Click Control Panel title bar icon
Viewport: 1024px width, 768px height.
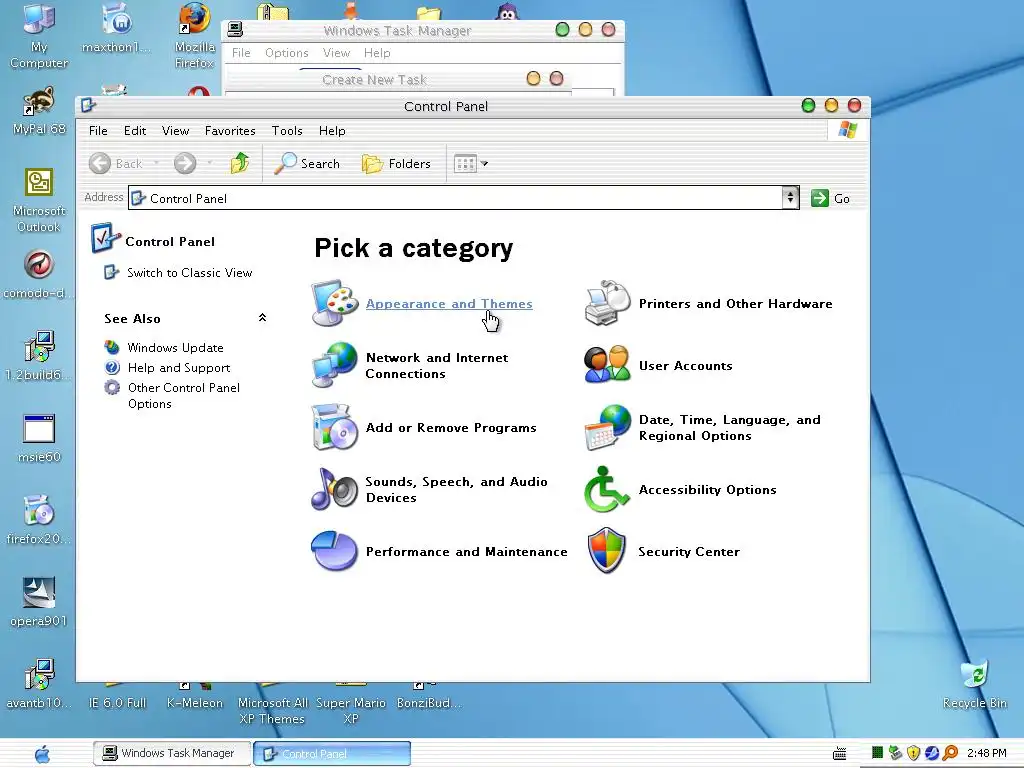coord(89,105)
